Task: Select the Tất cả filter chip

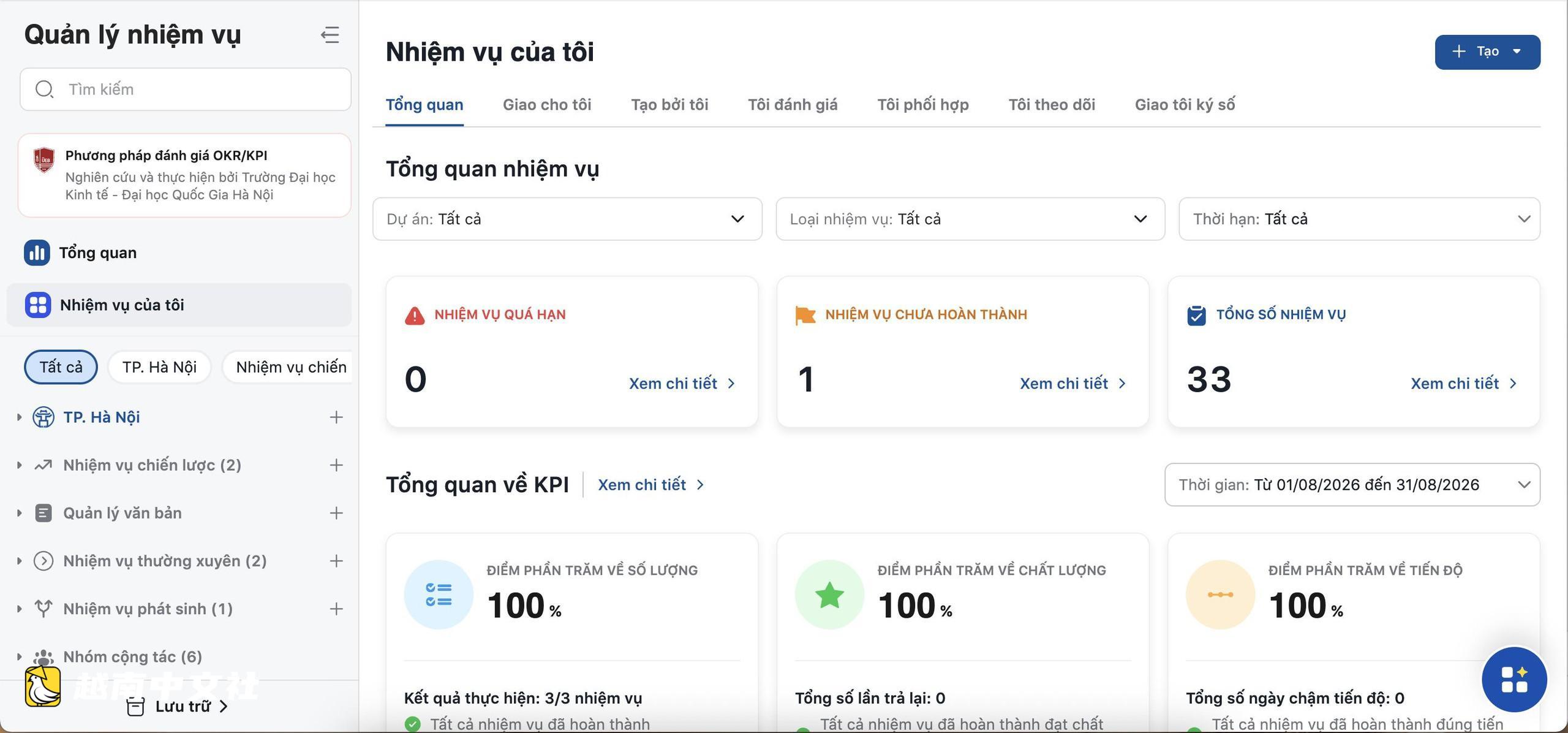Action: [61, 367]
